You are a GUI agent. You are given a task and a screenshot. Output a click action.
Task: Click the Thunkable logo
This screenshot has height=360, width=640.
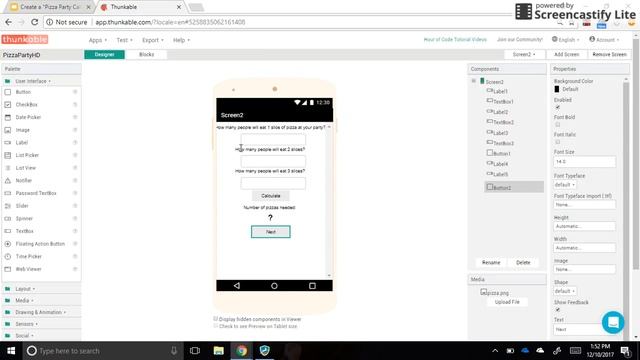click(x=25, y=40)
